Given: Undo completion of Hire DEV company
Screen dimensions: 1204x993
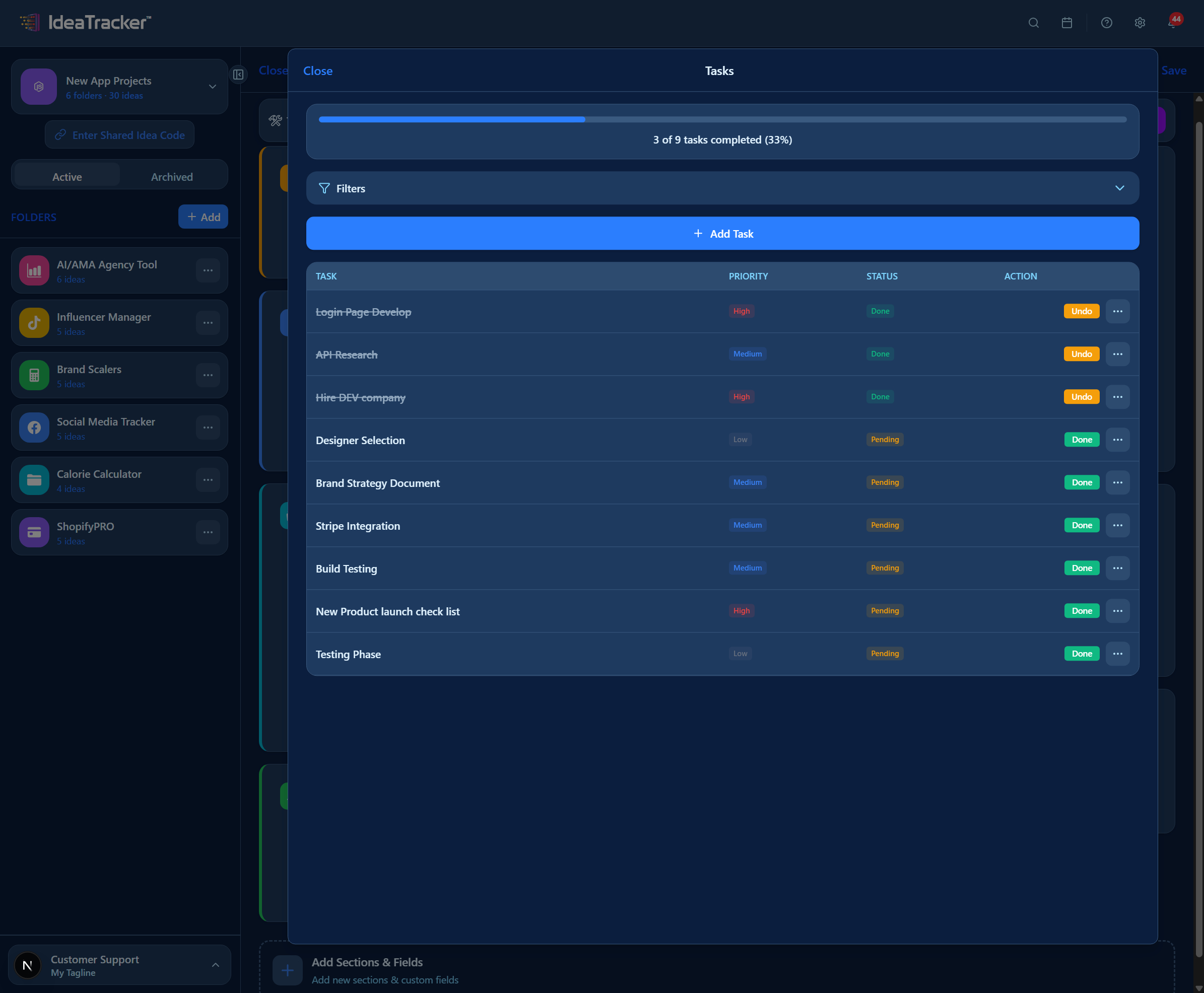Looking at the screenshot, I should pyautogui.click(x=1081, y=396).
